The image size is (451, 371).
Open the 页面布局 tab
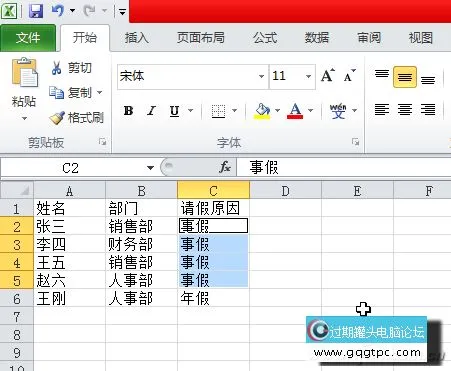tap(200, 38)
